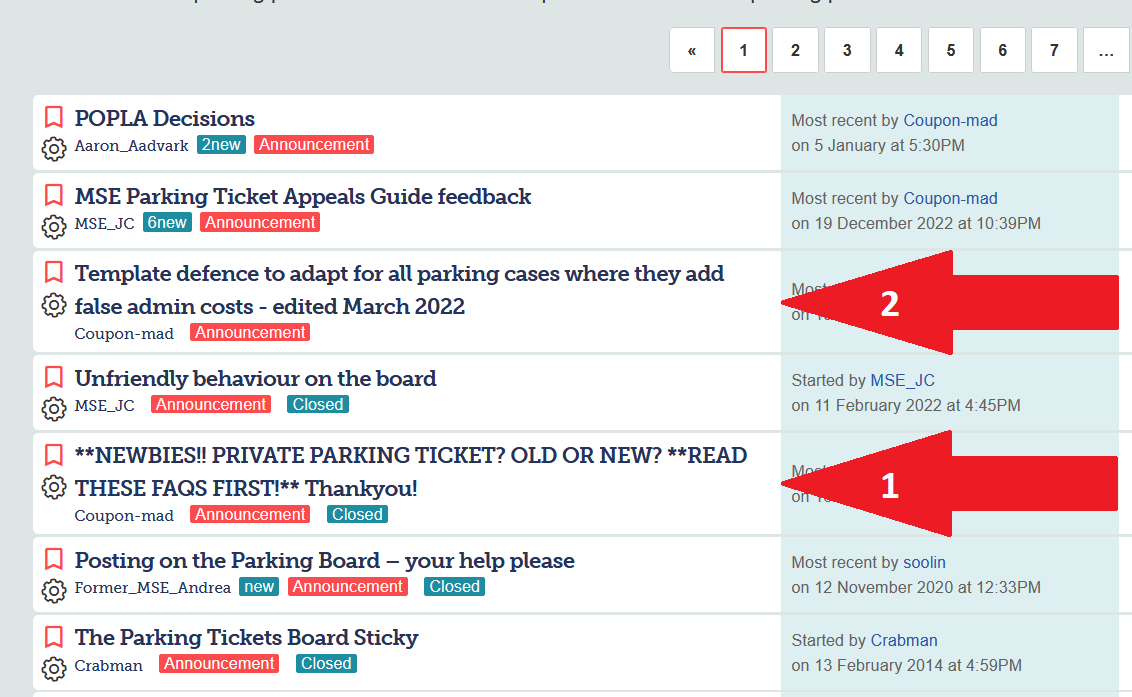Open gear options beside MSE_JC feedback thread
This screenshot has width=1132, height=697.
[53, 227]
